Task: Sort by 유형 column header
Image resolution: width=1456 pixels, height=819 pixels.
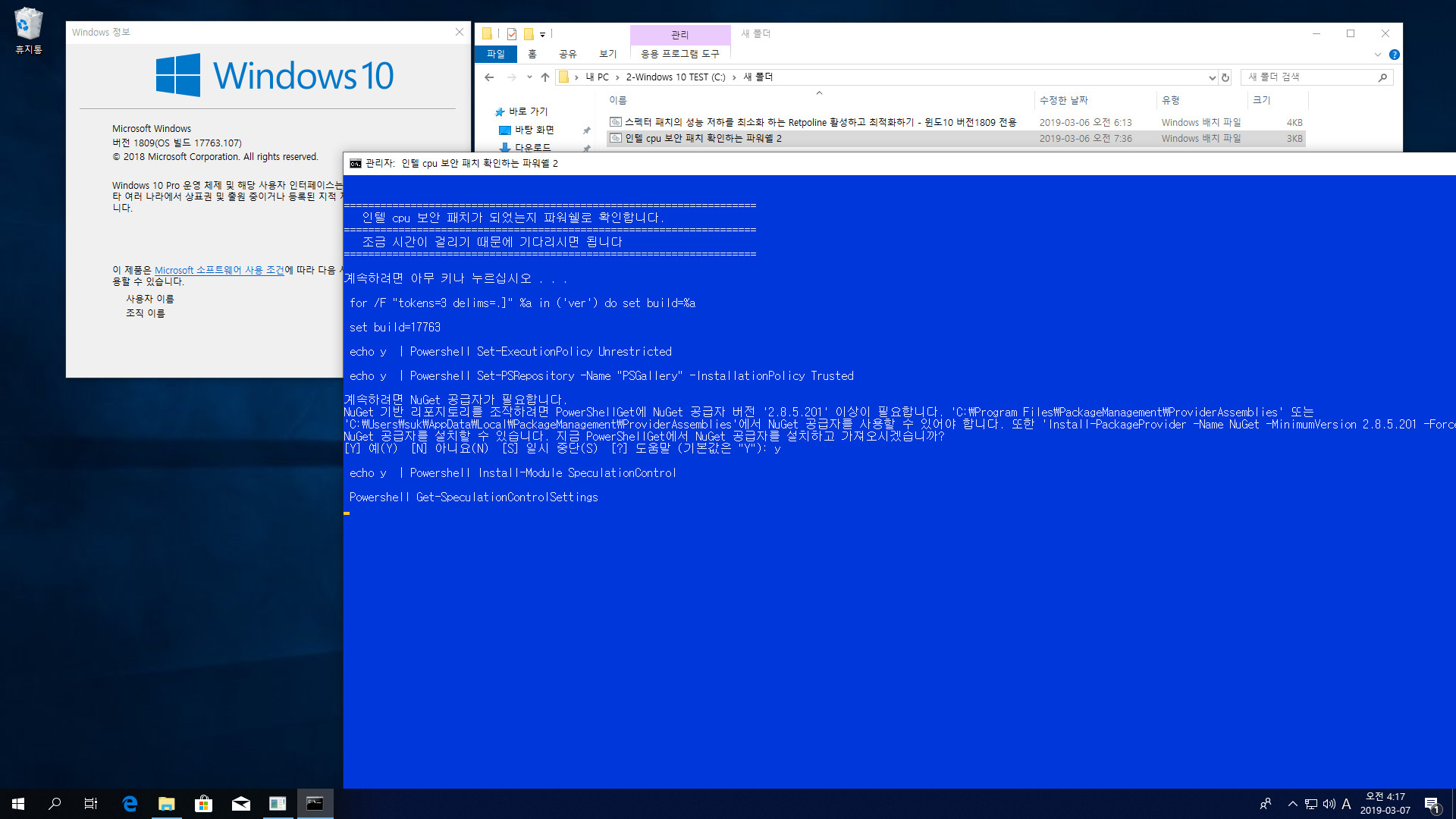Action: (x=1170, y=100)
